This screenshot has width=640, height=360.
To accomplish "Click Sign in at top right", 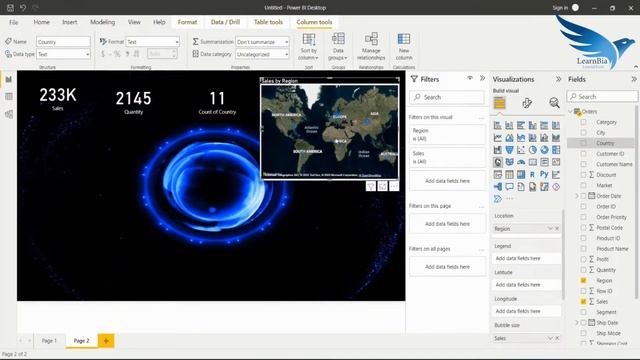I will (x=560, y=8).
